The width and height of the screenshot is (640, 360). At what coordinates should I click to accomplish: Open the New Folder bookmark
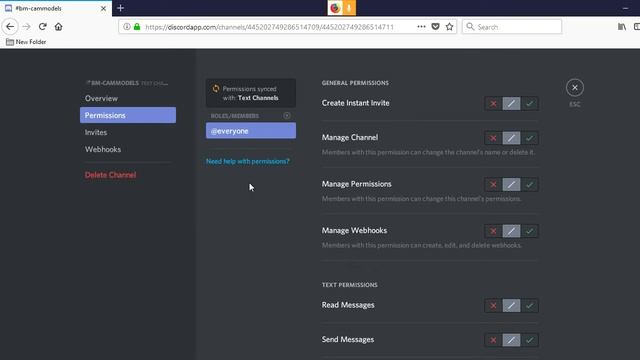click(26, 42)
